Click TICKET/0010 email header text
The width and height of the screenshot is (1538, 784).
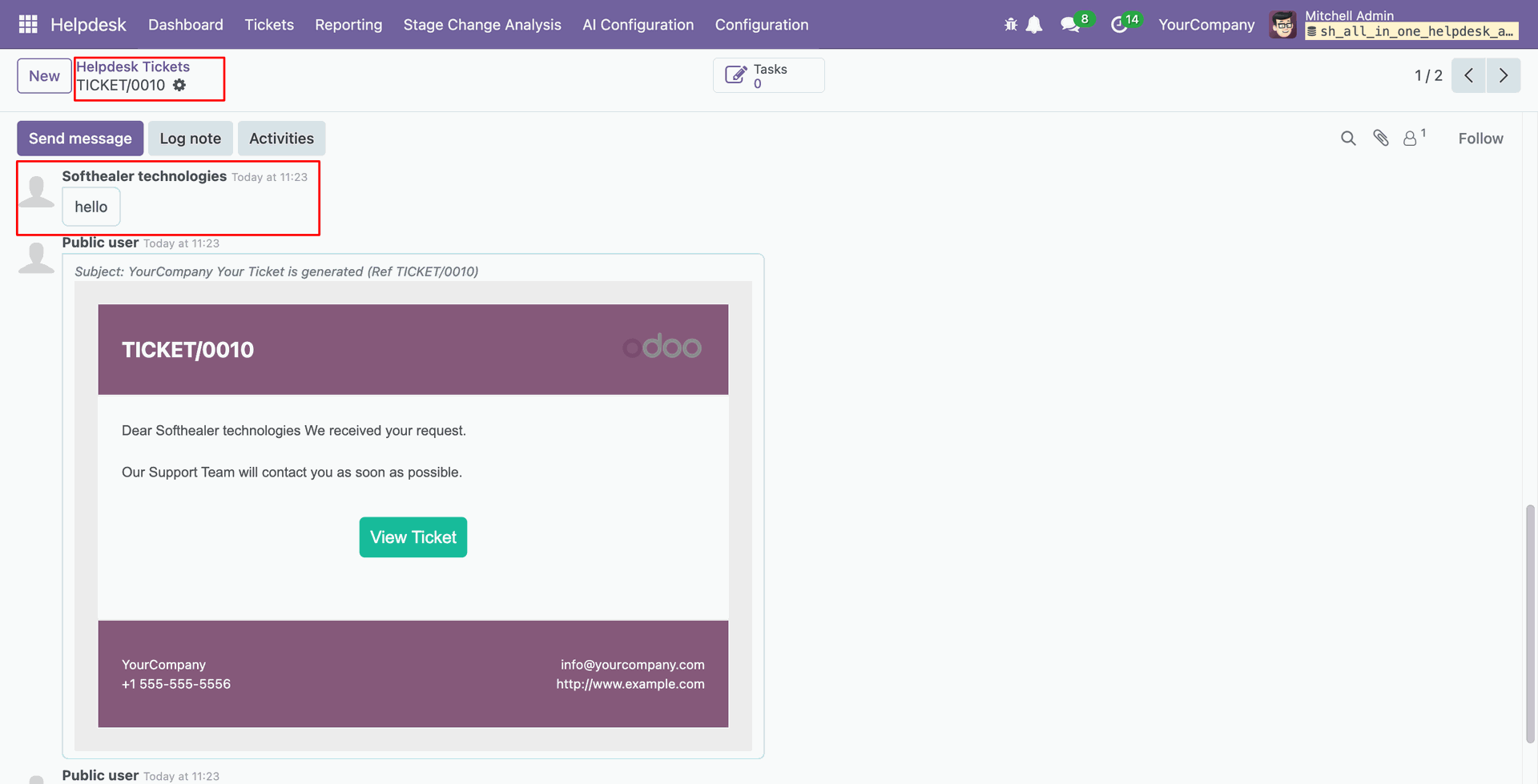point(187,350)
